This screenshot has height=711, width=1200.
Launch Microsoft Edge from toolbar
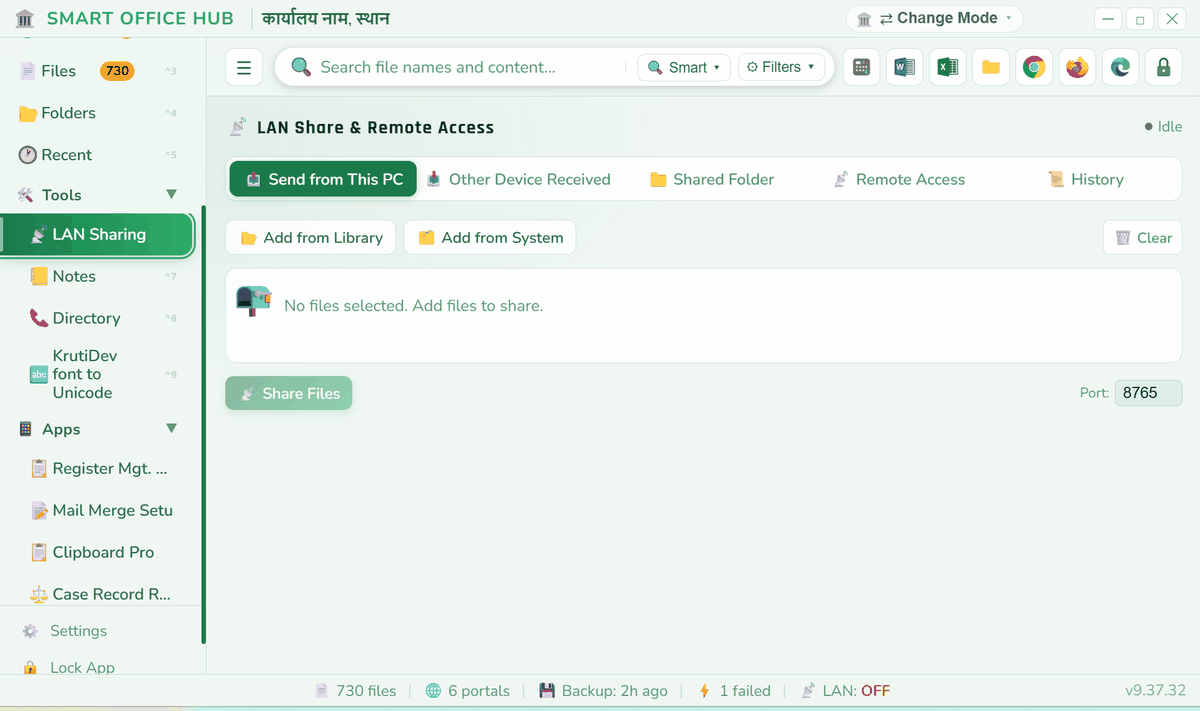[x=1120, y=67]
